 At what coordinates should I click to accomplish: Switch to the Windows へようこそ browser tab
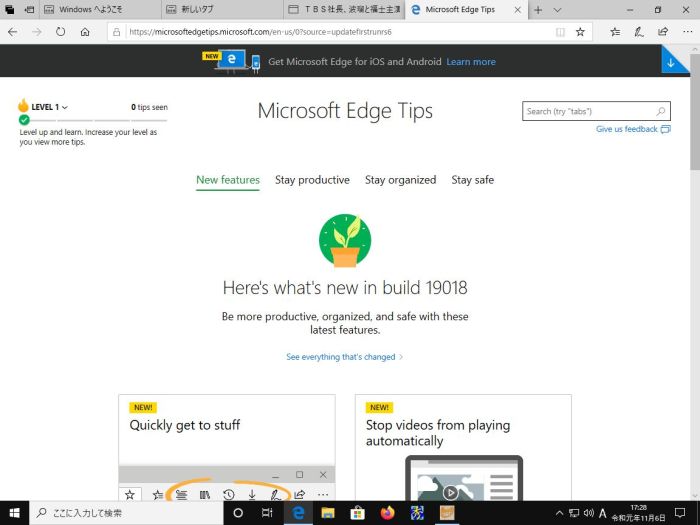point(96,10)
